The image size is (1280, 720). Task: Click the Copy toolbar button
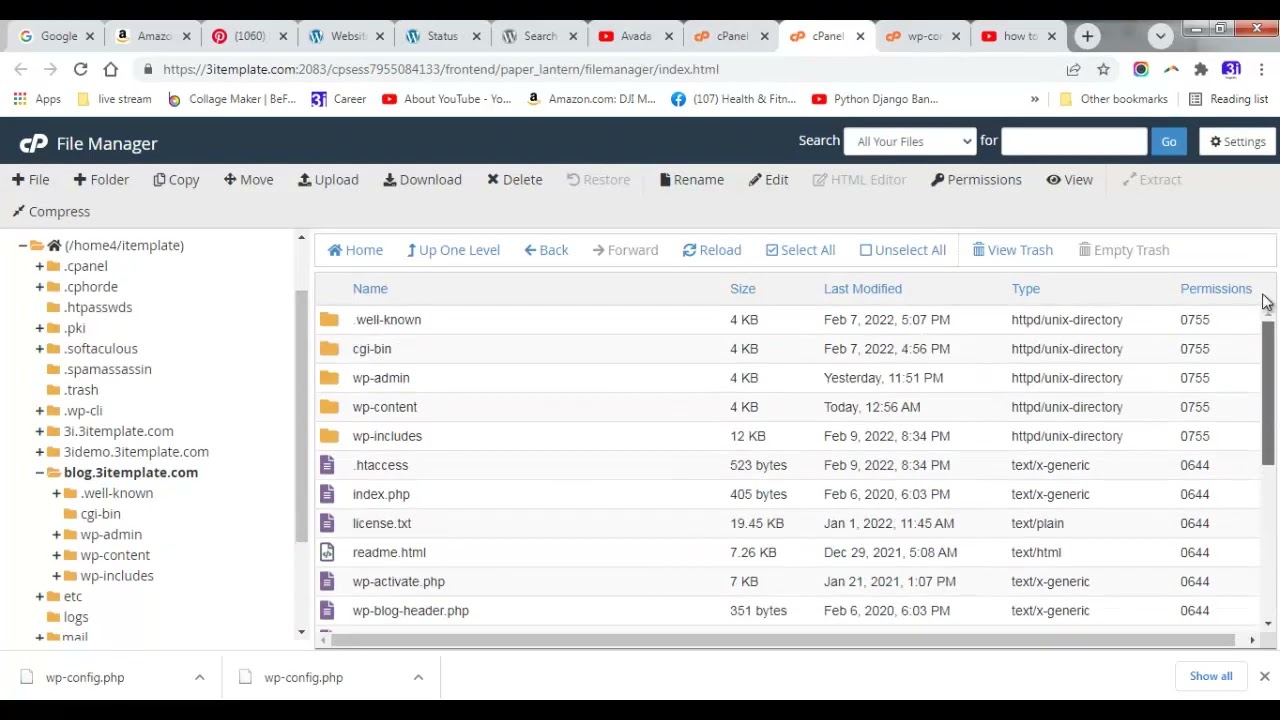(176, 180)
